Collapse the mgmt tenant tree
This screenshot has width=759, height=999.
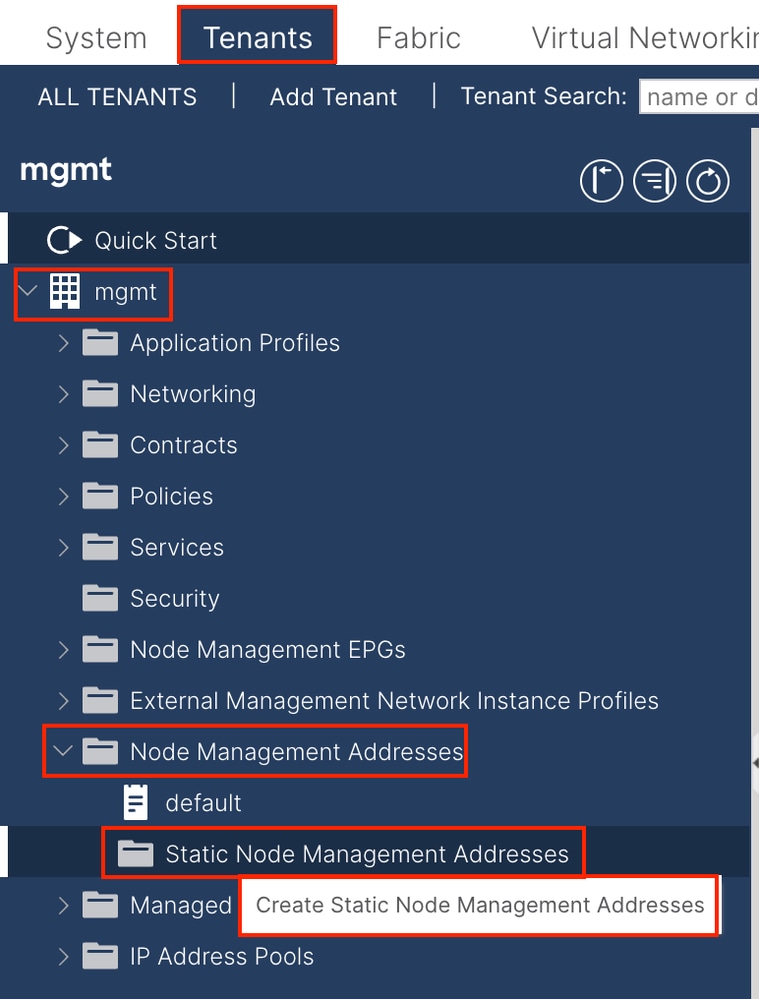(28, 292)
